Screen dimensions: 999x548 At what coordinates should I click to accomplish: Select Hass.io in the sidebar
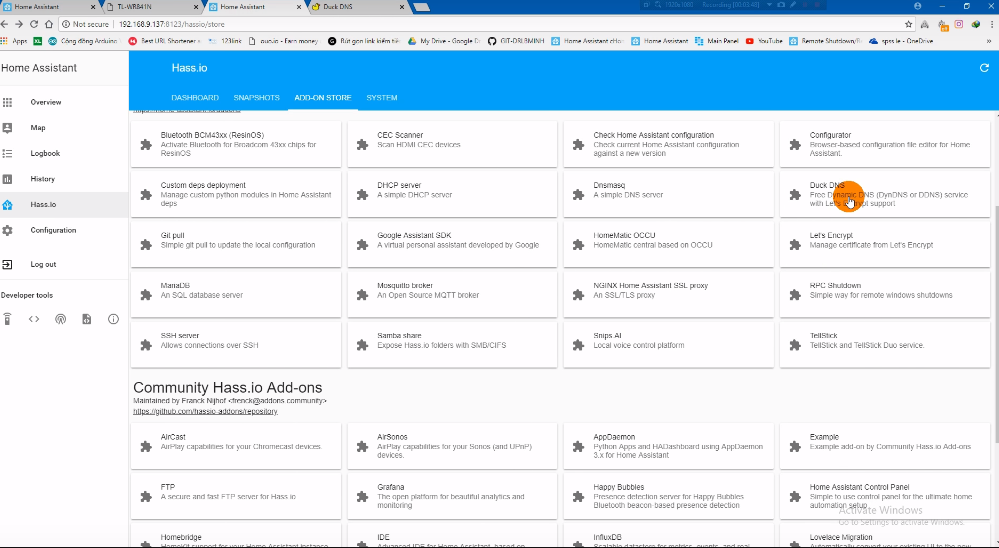[x=64, y=205]
